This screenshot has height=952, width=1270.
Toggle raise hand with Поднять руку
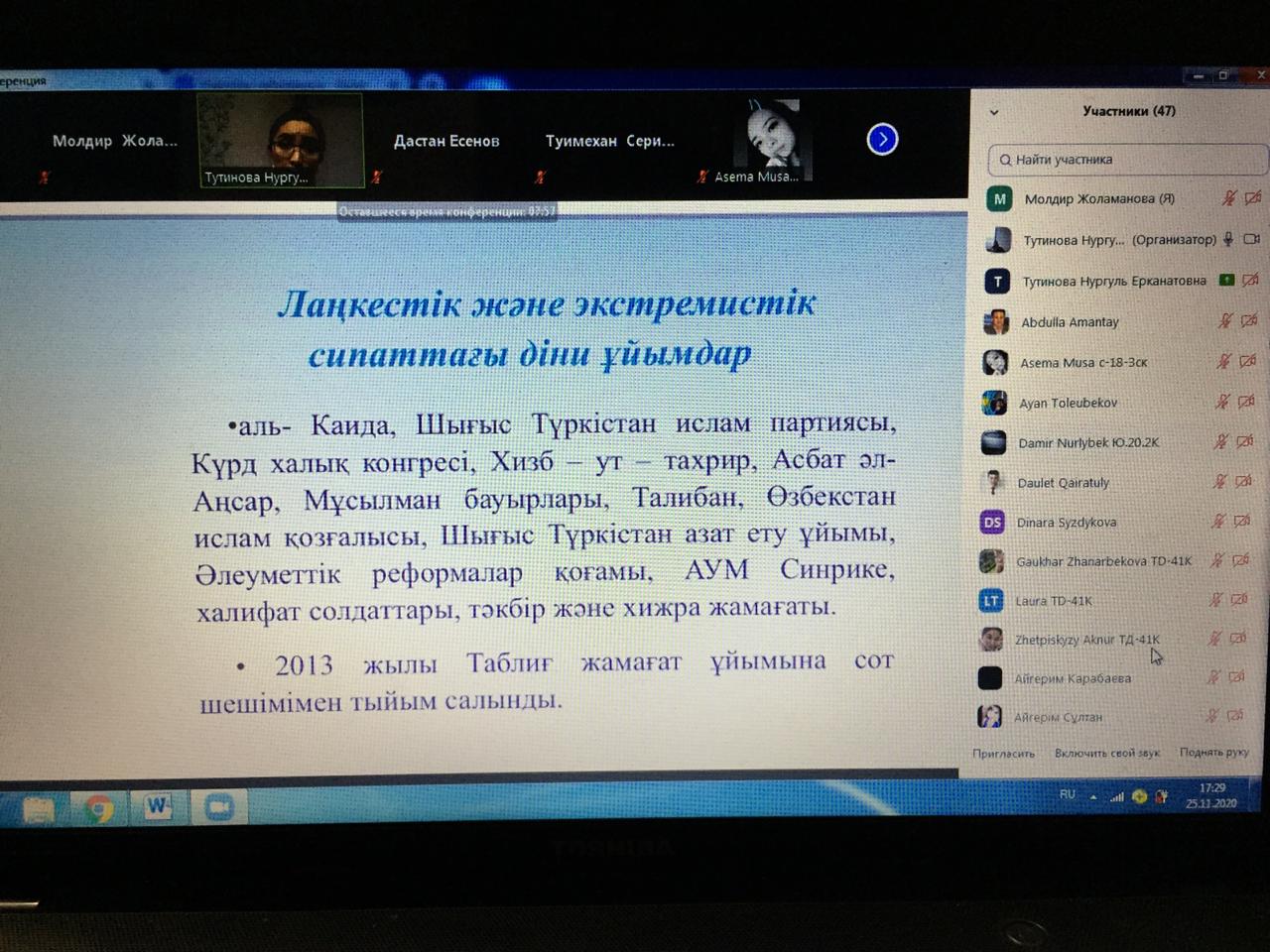click(1213, 752)
